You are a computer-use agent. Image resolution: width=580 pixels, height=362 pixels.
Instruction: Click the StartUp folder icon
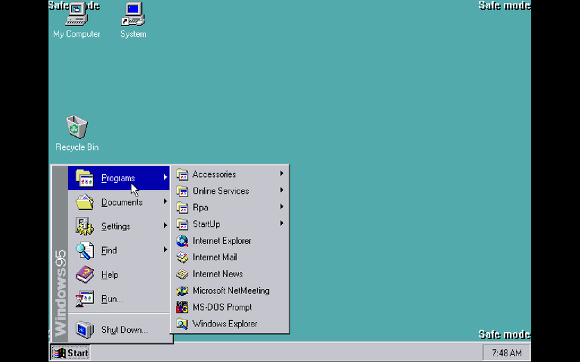click(182, 224)
